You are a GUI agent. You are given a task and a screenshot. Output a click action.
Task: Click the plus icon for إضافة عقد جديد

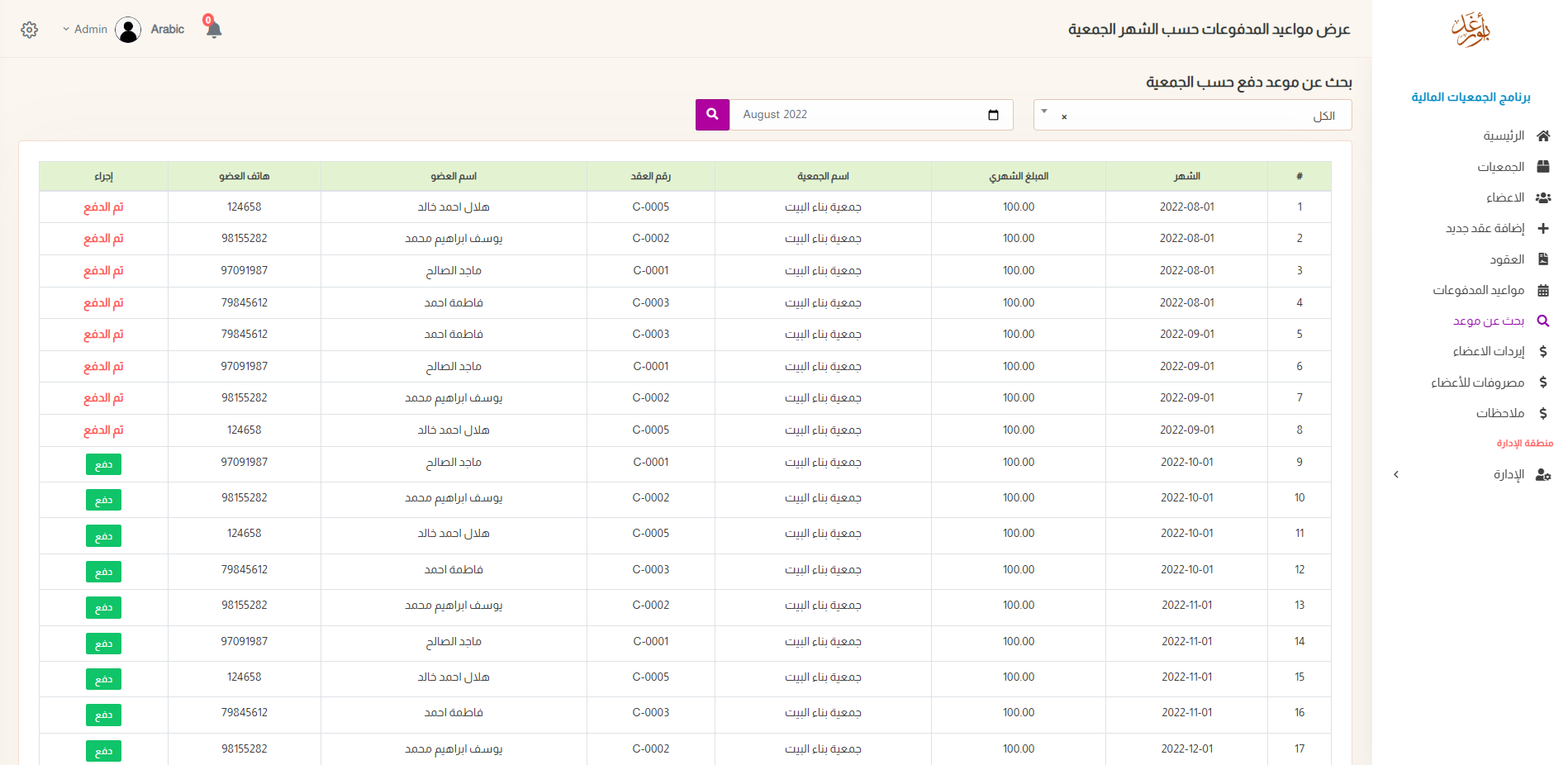click(1542, 228)
